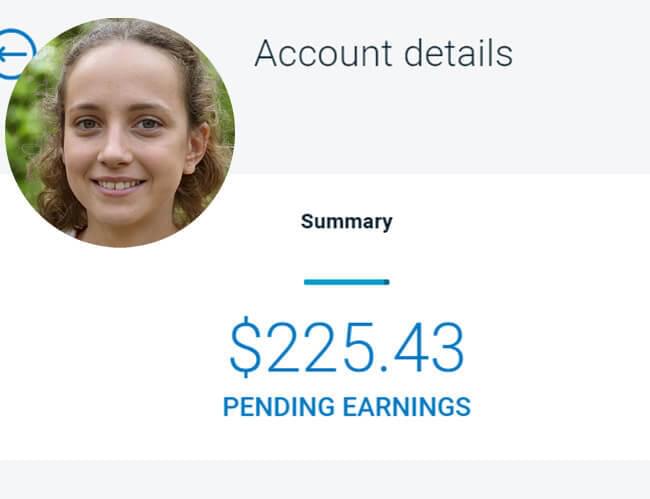Click the "225" digits of the earnings total
The image size is (650, 499).
(321, 347)
